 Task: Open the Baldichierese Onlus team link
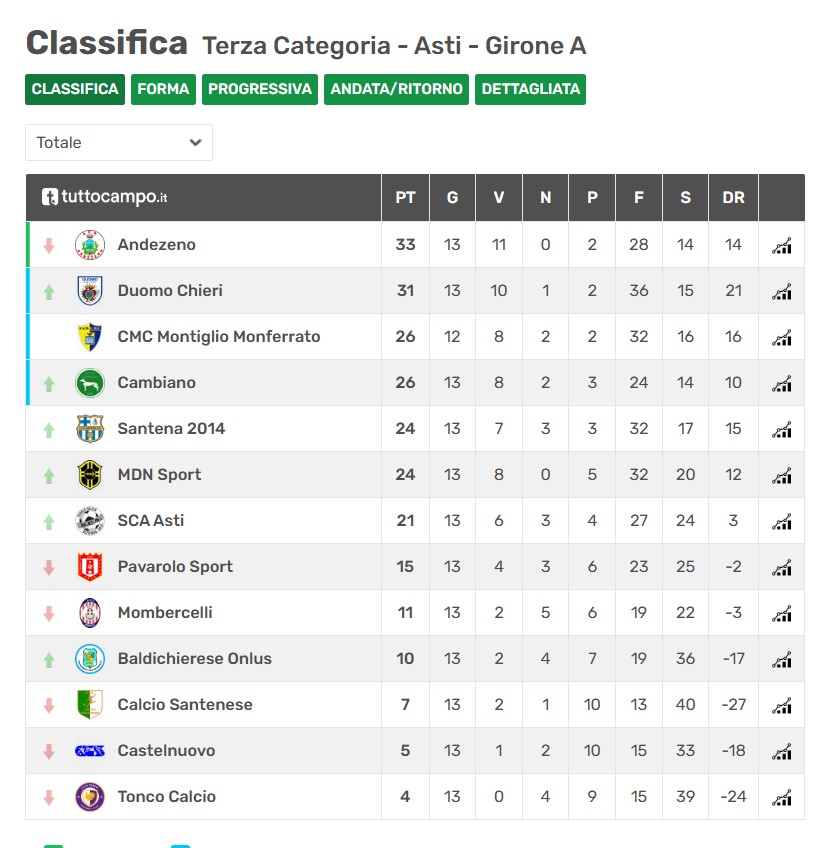point(195,659)
